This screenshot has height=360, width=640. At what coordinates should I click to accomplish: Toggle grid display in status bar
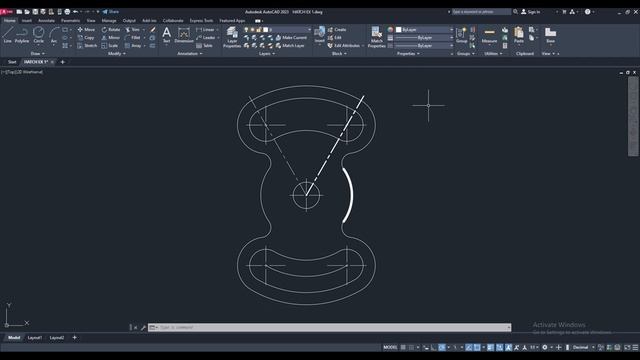click(x=403, y=347)
